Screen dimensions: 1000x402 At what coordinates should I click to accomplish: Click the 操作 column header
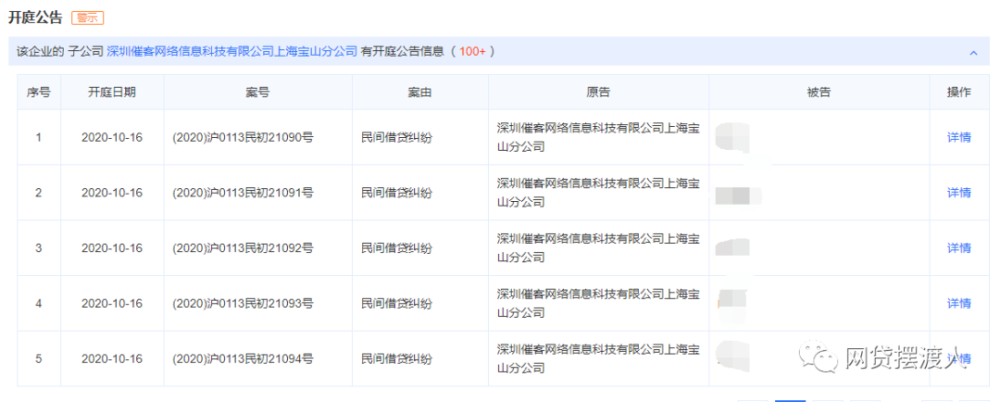point(959,92)
